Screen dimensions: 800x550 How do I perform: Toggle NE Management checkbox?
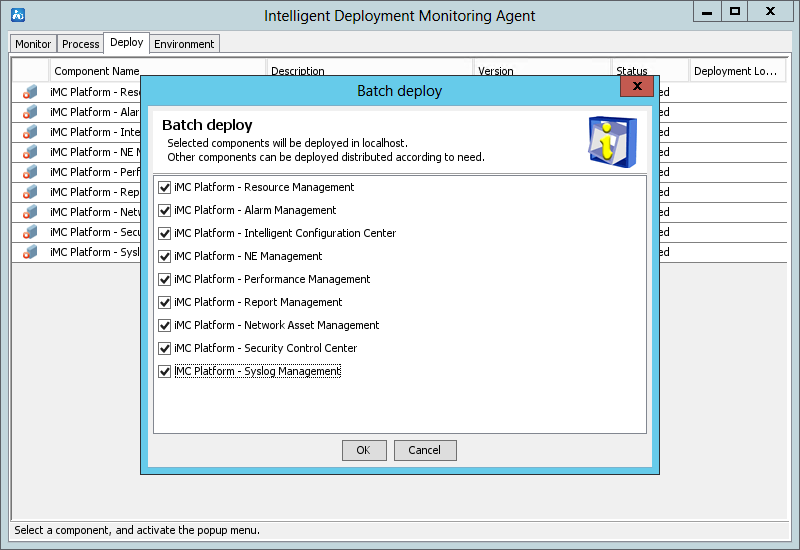(164, 257)
